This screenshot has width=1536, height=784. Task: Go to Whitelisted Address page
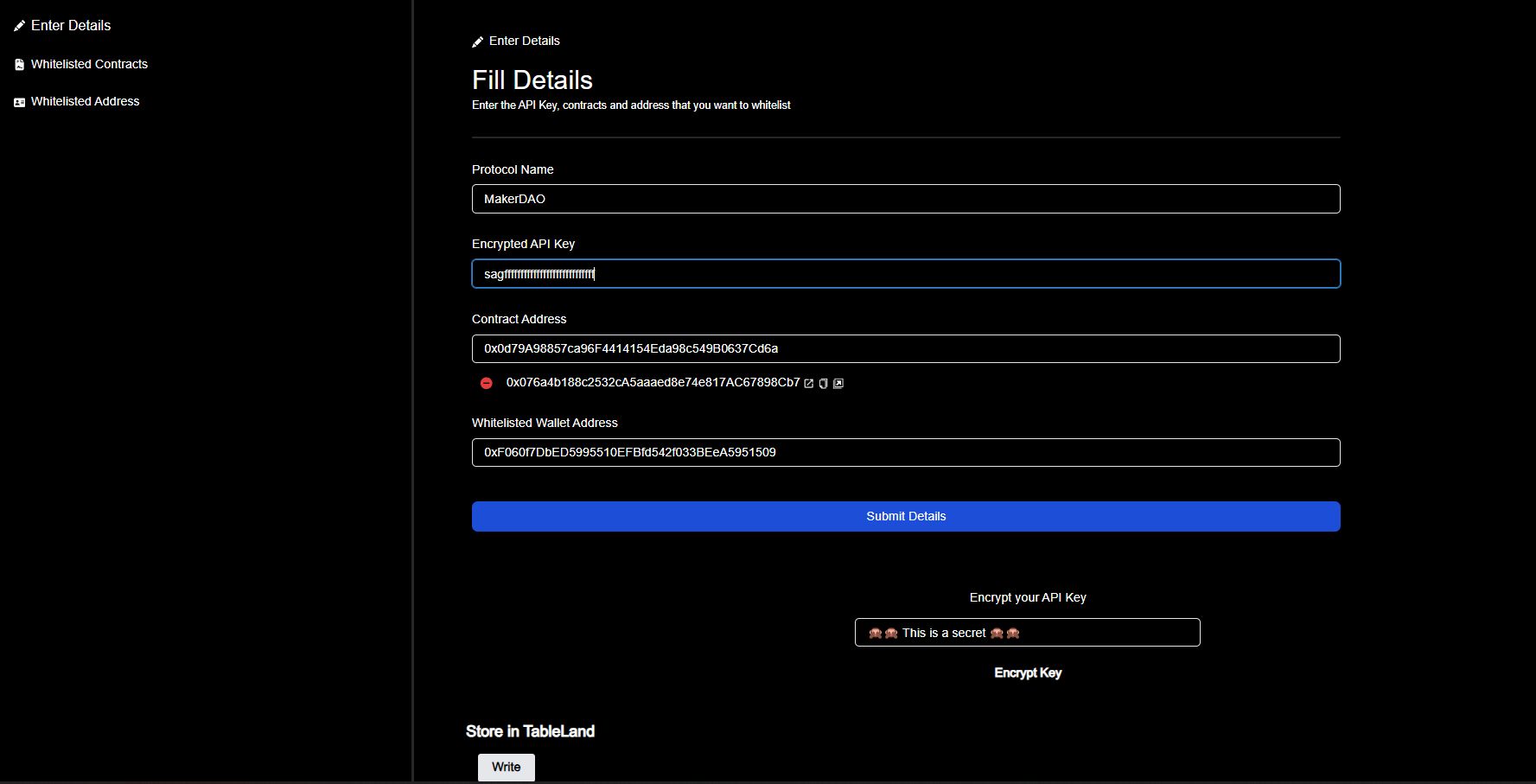point(85,101)
